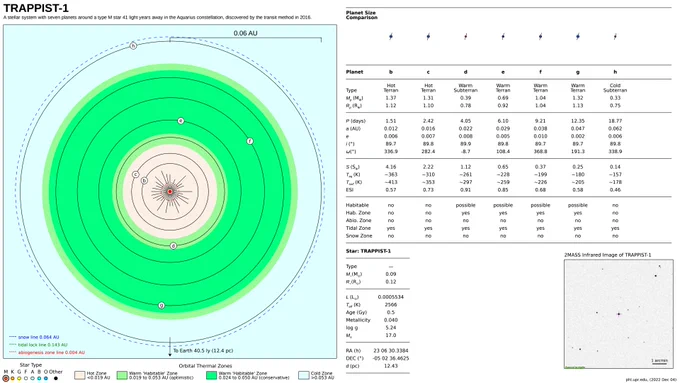This screenshot has height=383, width=680.
Task: Click the To Earth direction arrow
Action: (x=170, y=347)
